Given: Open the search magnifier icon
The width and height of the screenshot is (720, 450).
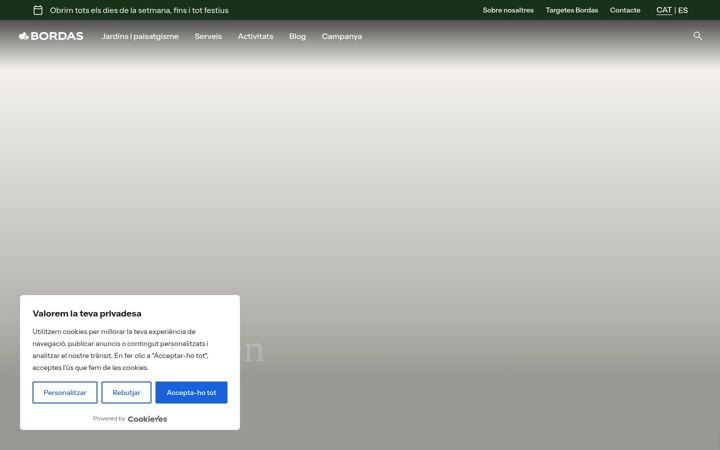Looking at the screenshot, I should 697,36.
